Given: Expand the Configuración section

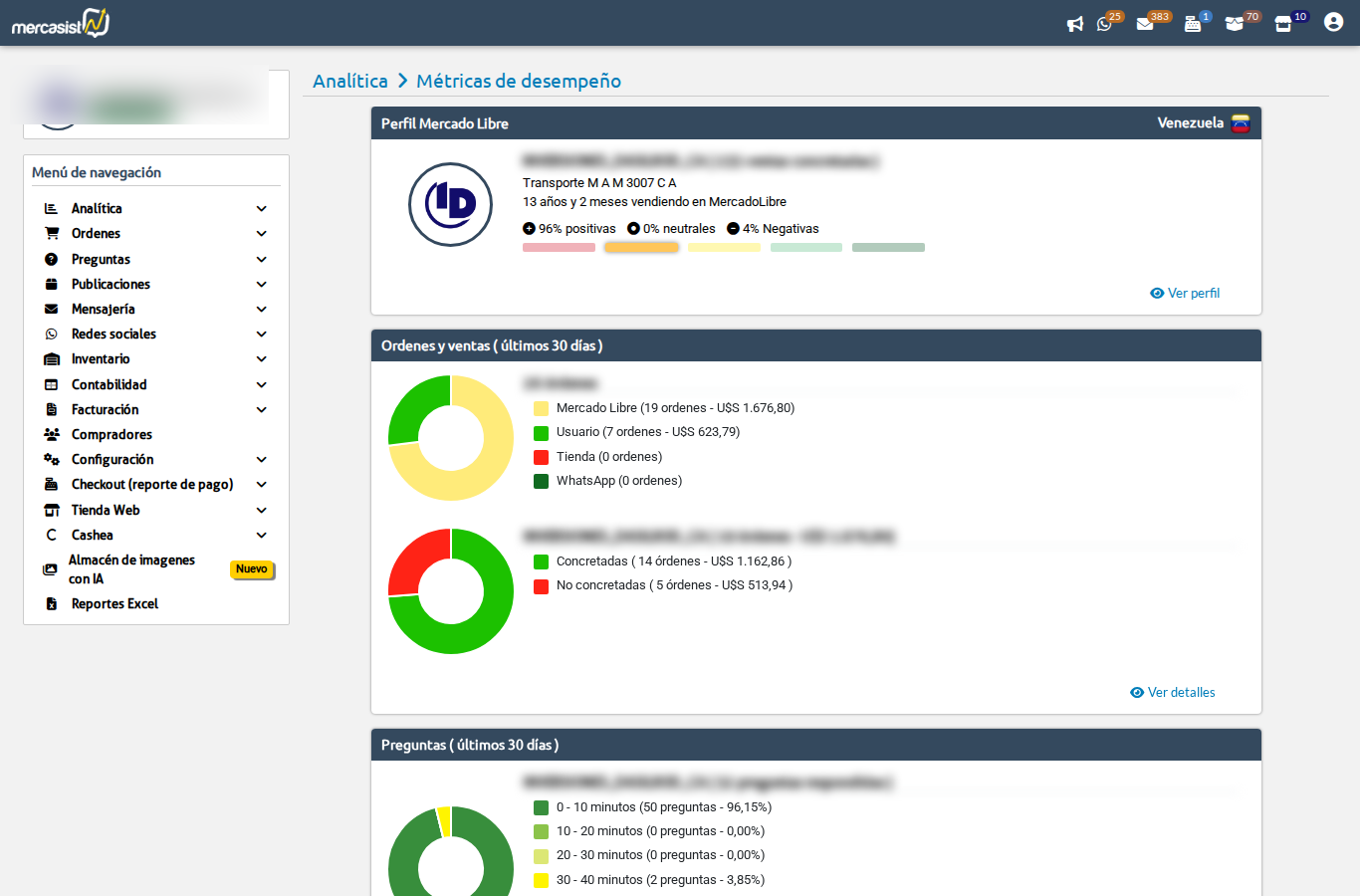Looking at the screenshot, I should coord(261,459).
